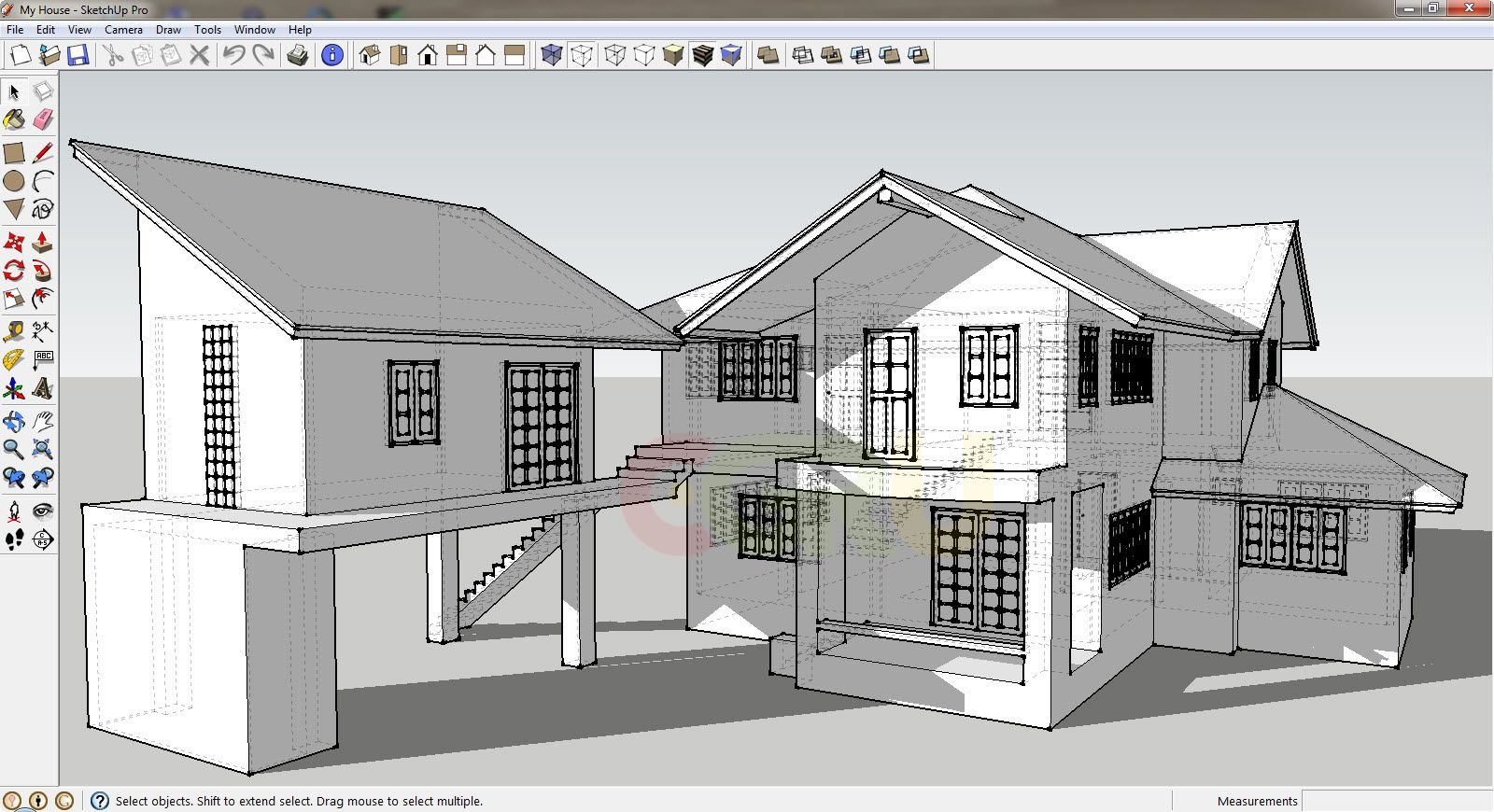
Task: Select the Section Plane tool
Action: click(x=42, y=539)
